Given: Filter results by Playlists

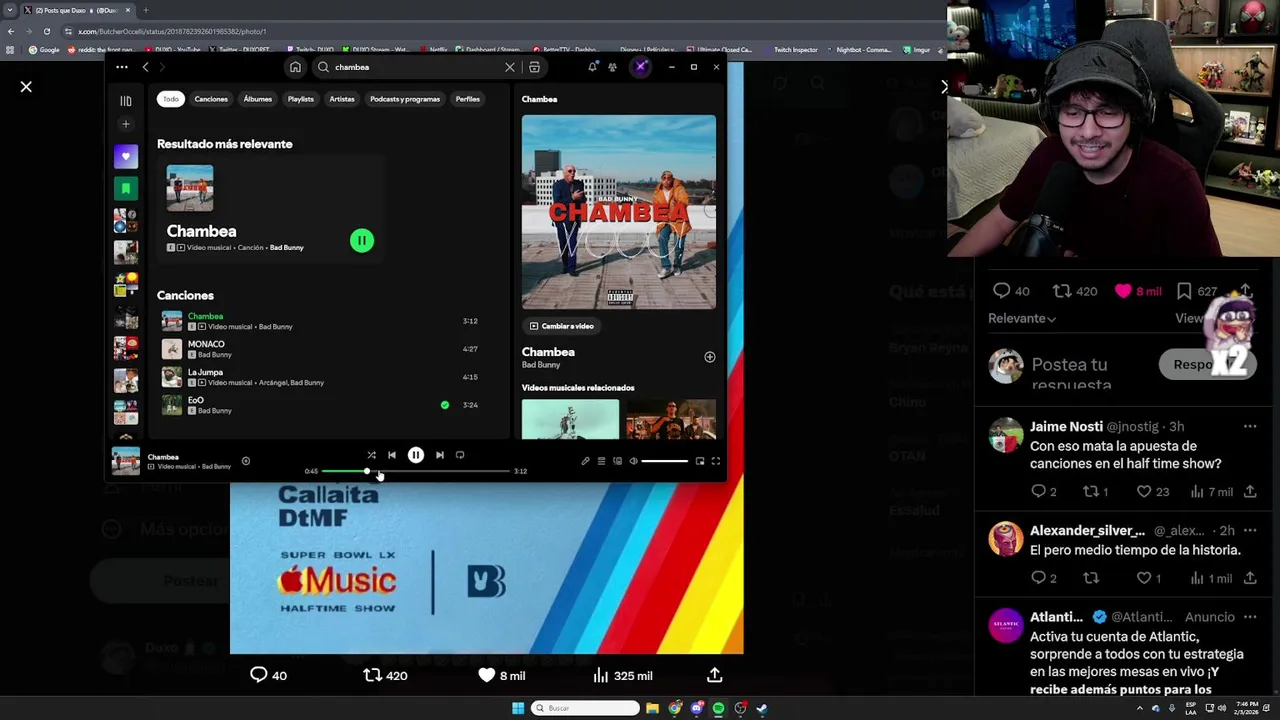Looking at the screenshot, I should 301,99.
